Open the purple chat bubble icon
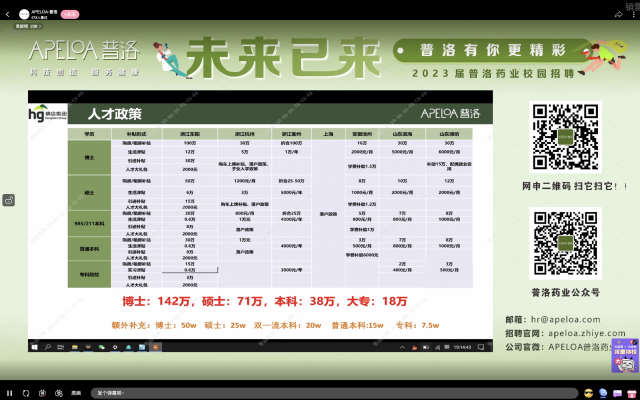640x400 pixels. [617, 393]
